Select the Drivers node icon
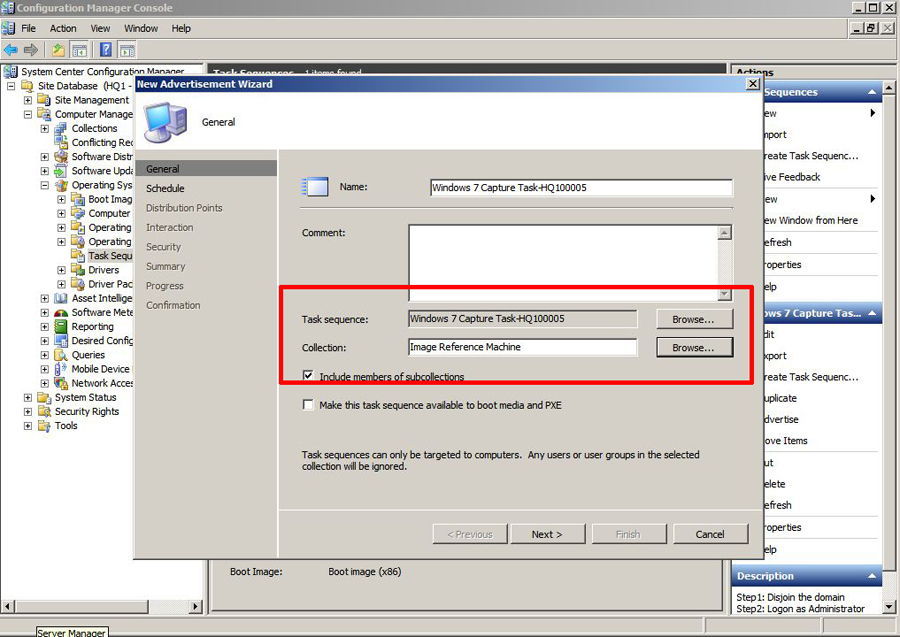The width and height of the screenshot is (900, 637). coord(78,270)
